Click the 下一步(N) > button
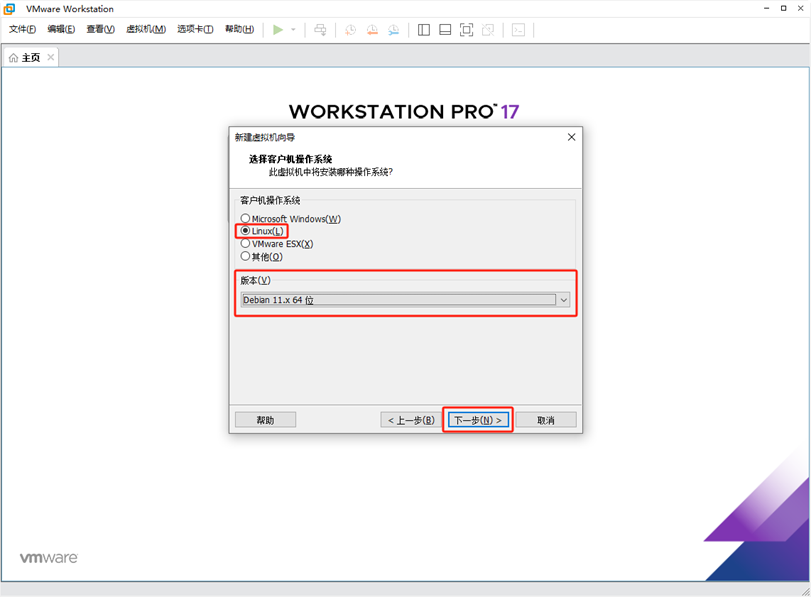The width and height of the screenshot is (811, 597). (x=478, y=420)
